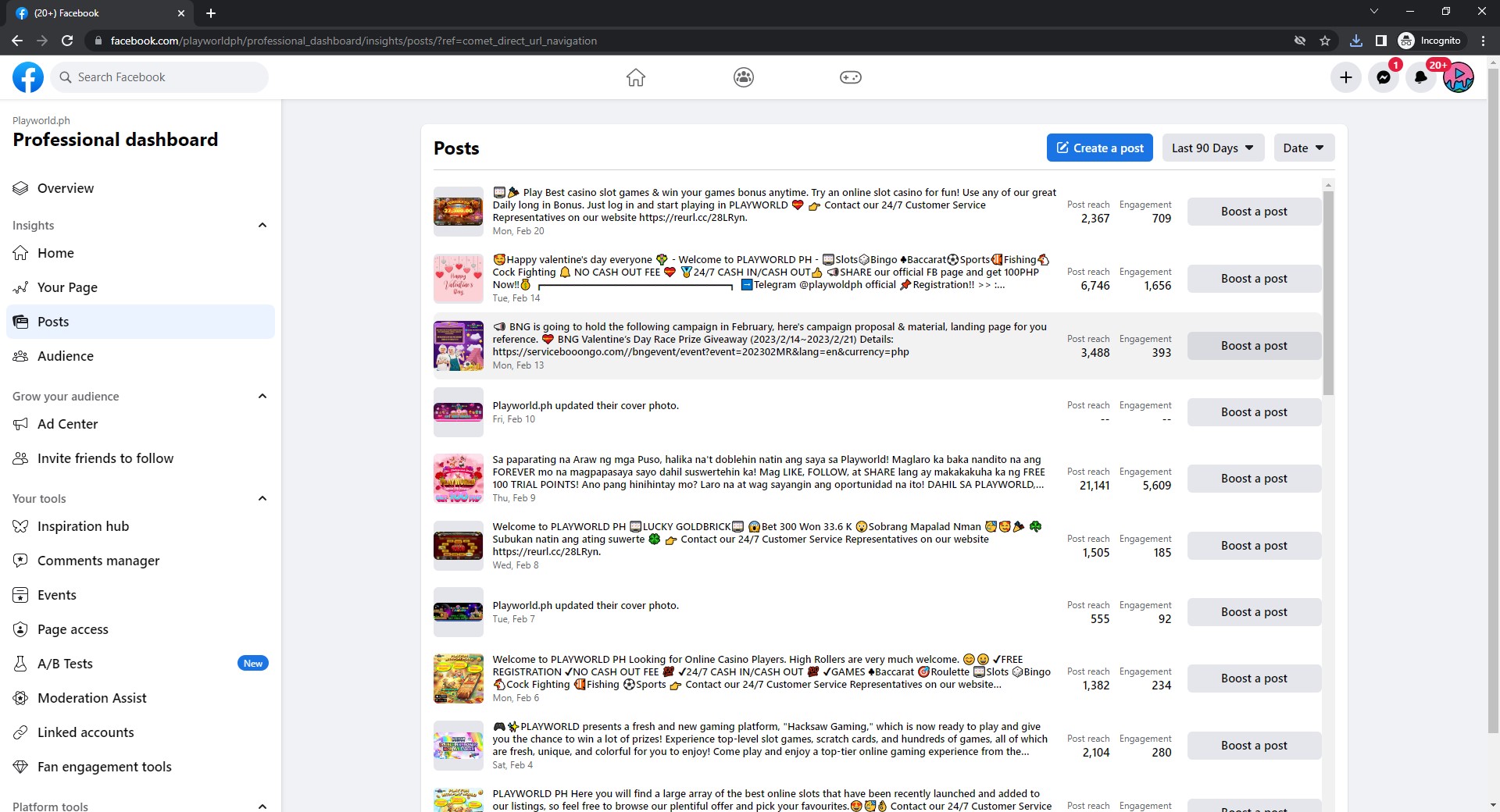
Task: Open Chrome three-dot menu
Action: click(x=1484, y=41)
